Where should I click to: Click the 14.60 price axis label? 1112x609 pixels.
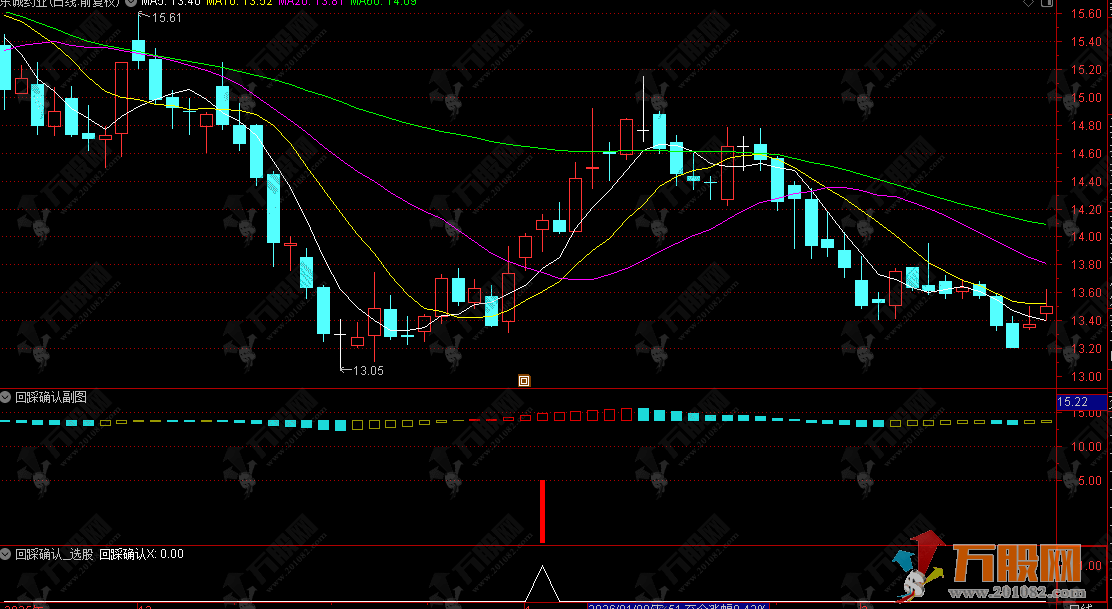(1086, 154)
